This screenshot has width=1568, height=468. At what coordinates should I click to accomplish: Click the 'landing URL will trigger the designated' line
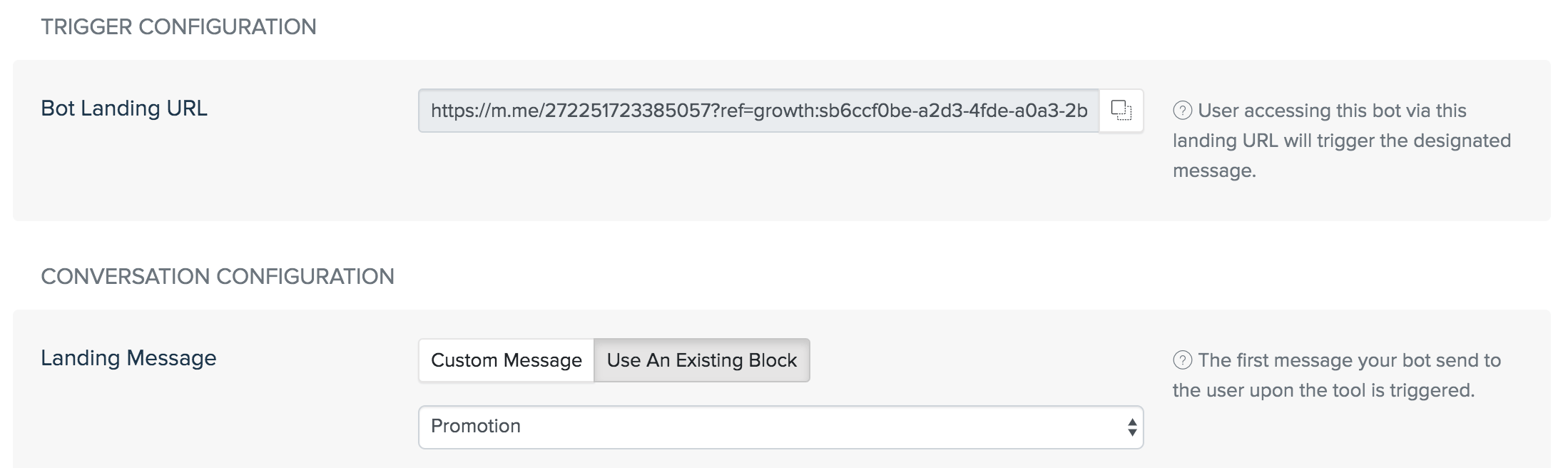coord(1342,141)
